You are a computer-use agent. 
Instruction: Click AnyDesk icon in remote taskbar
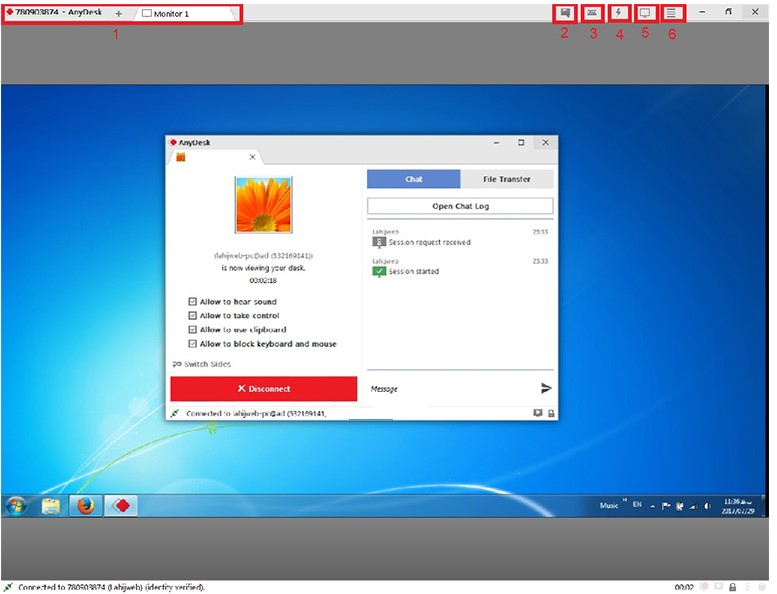[120, 506]
